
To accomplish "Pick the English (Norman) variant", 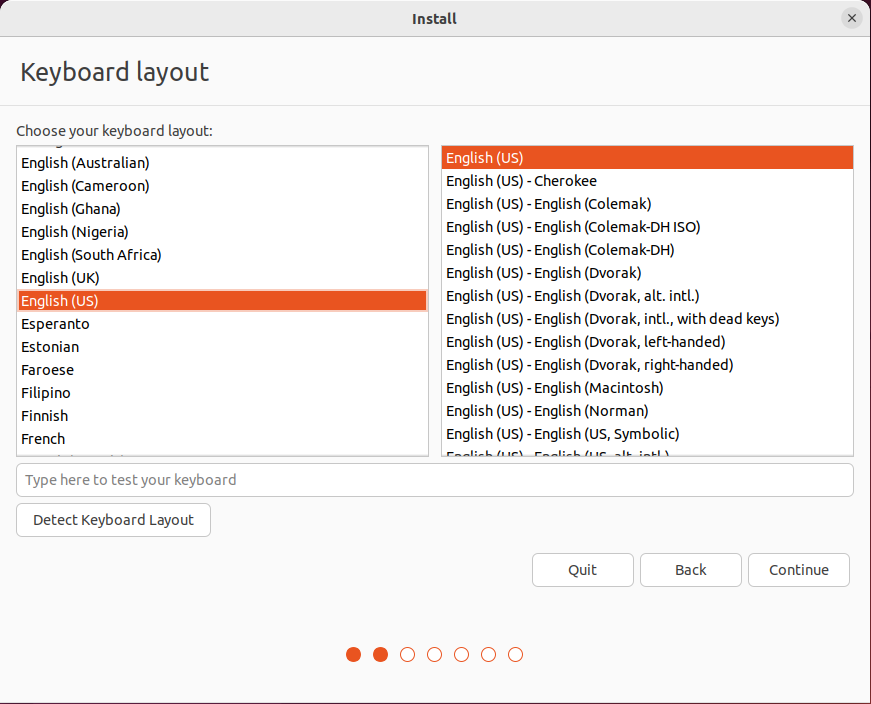I will (x=647, y=411).
